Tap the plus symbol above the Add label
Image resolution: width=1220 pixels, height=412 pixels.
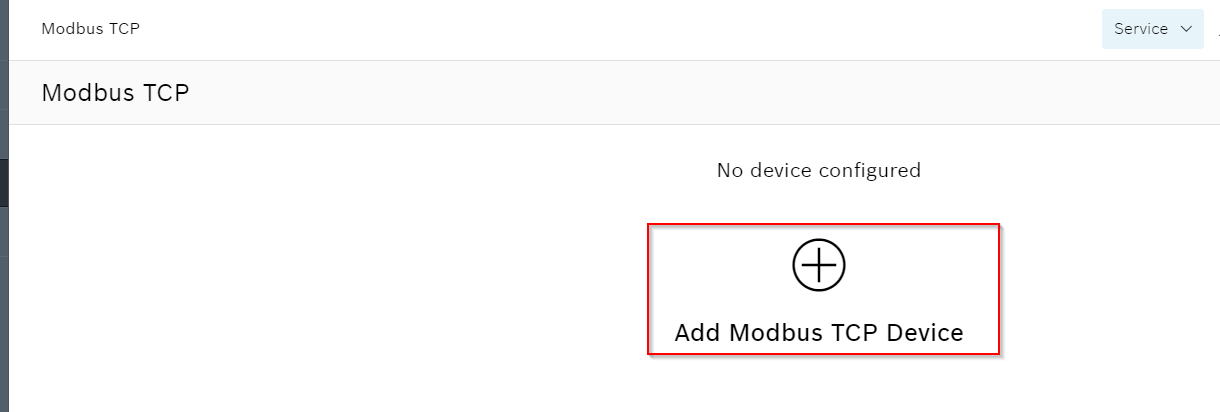819,265
